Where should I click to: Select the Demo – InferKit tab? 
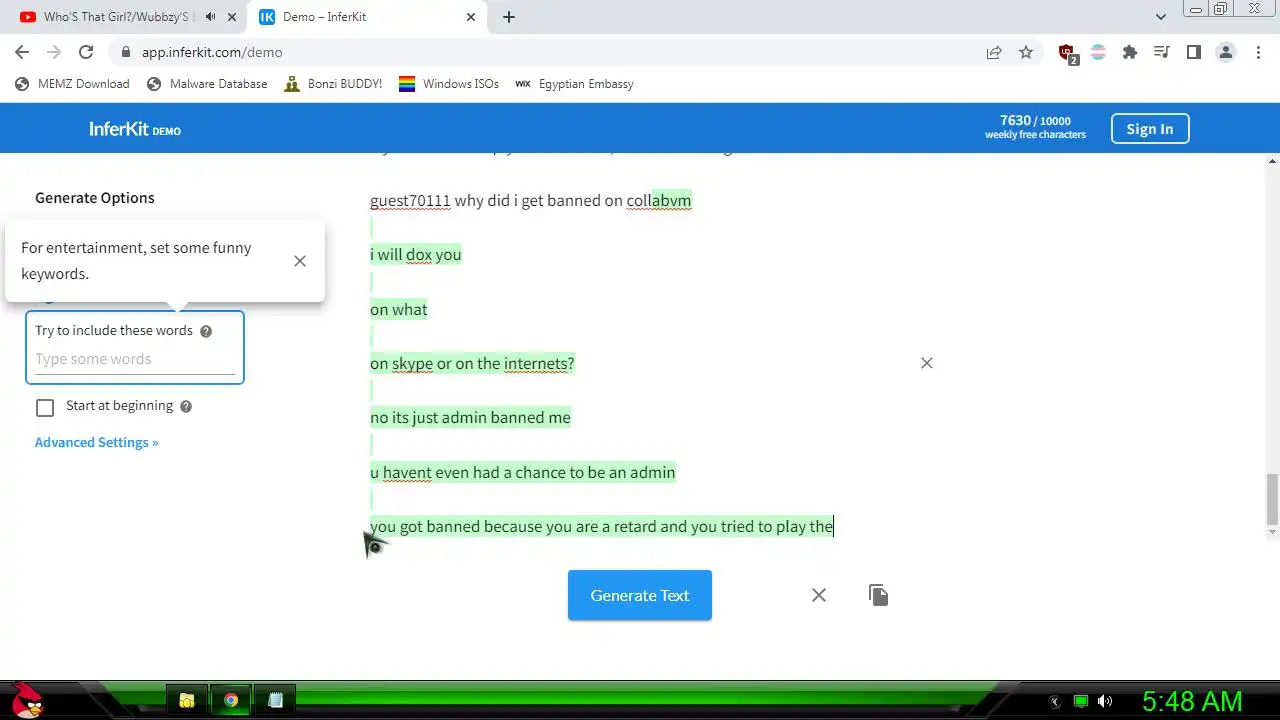(x=367, y=17)
